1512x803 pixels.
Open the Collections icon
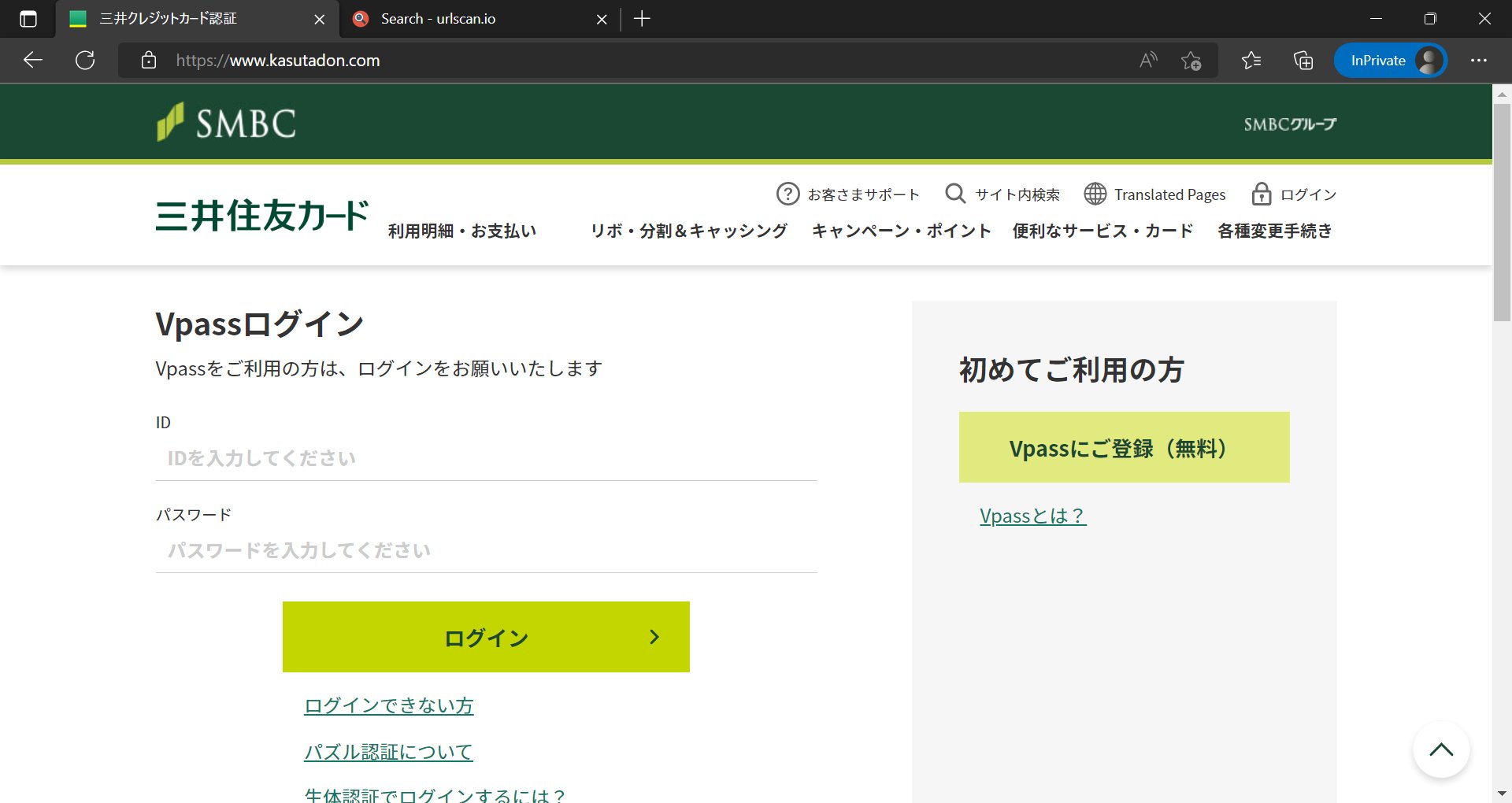(x=1303, y=60)
